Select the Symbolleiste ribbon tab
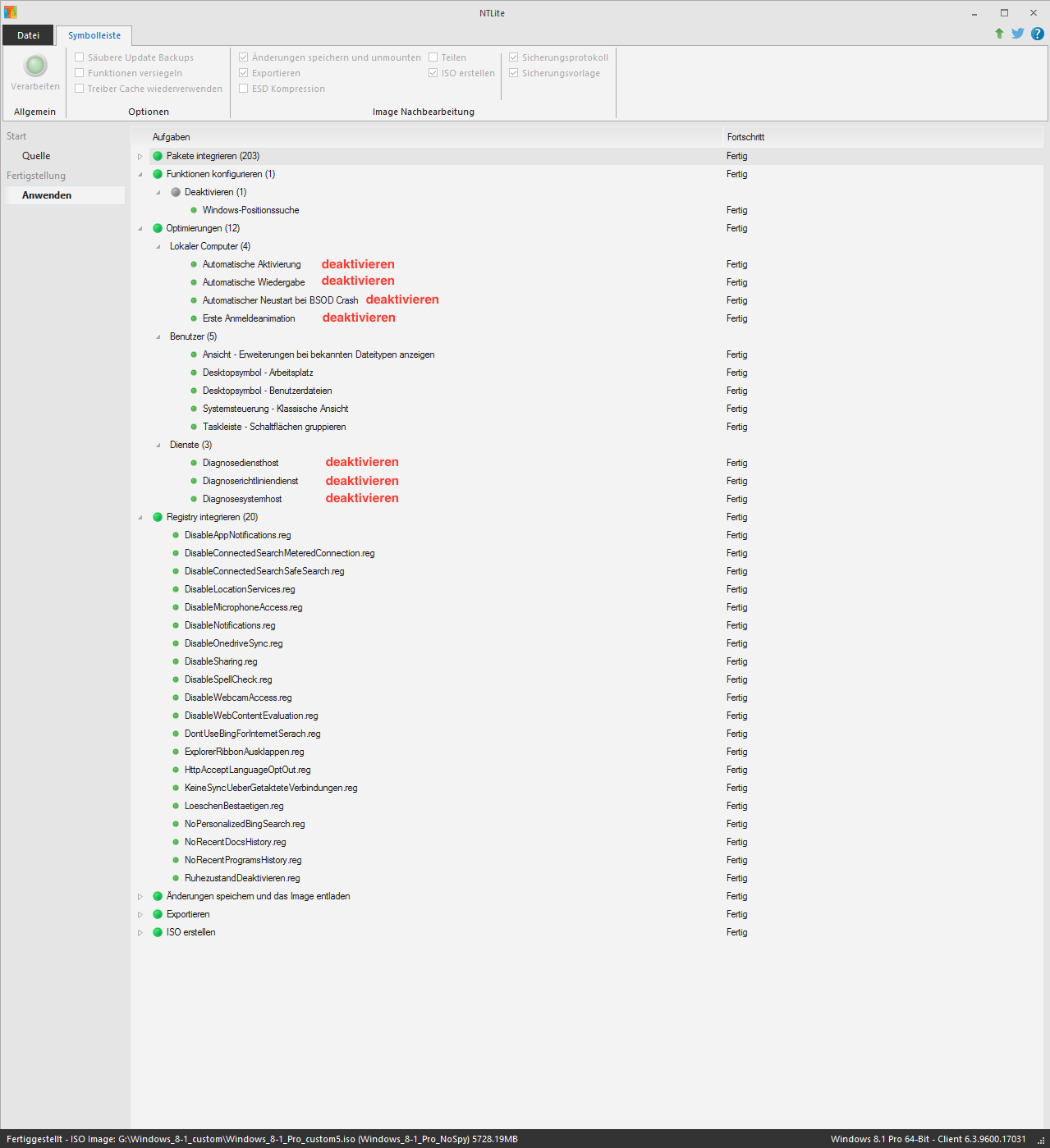 click(94, 35)
